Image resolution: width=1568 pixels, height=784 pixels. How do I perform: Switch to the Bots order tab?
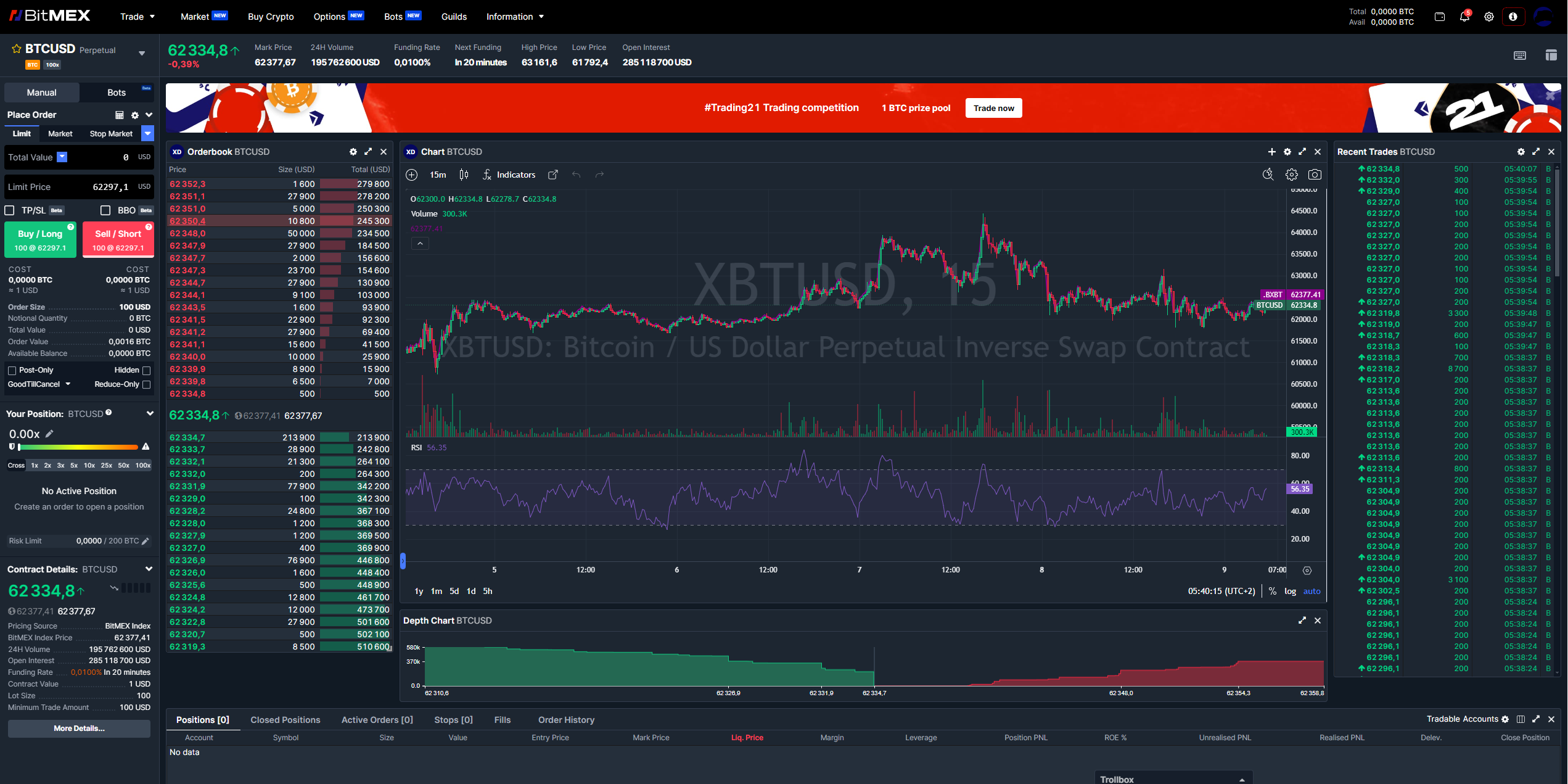[x=117, y=93]
